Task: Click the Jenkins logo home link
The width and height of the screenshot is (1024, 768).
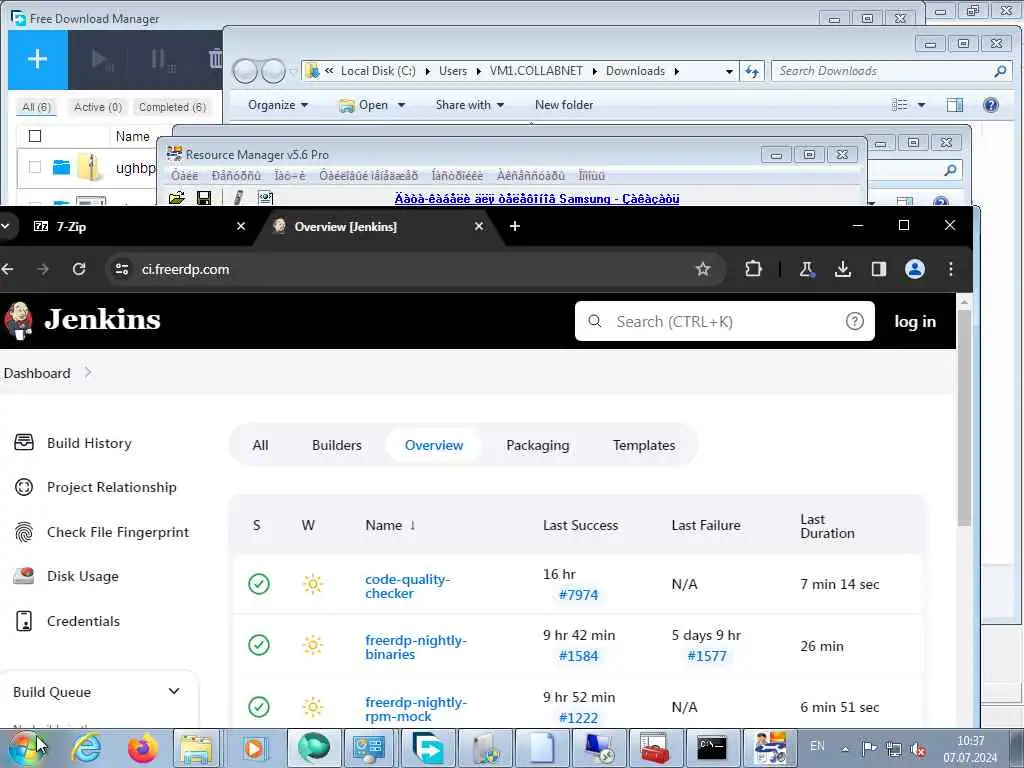Action: coord(82,320)
